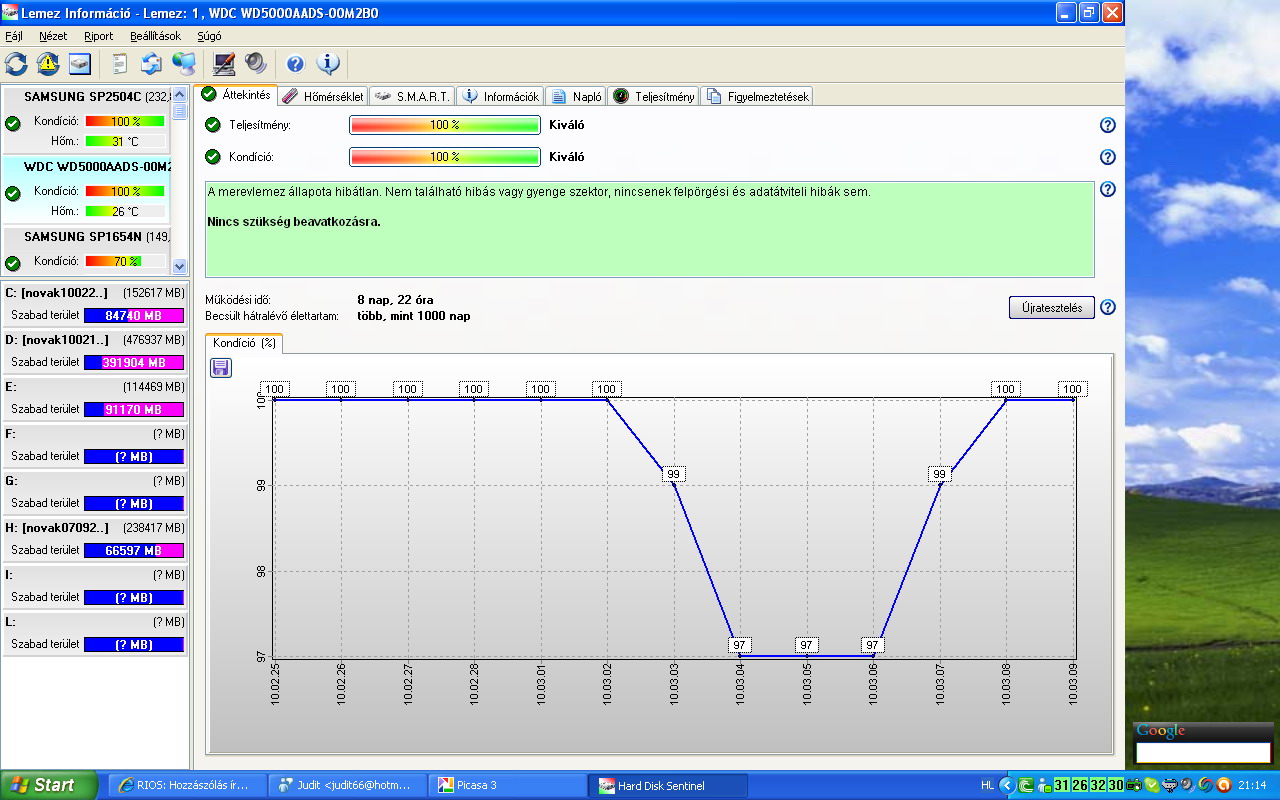Click the temperature 31 tray icon
The image size is (1280, 800).
[1061, 785]
